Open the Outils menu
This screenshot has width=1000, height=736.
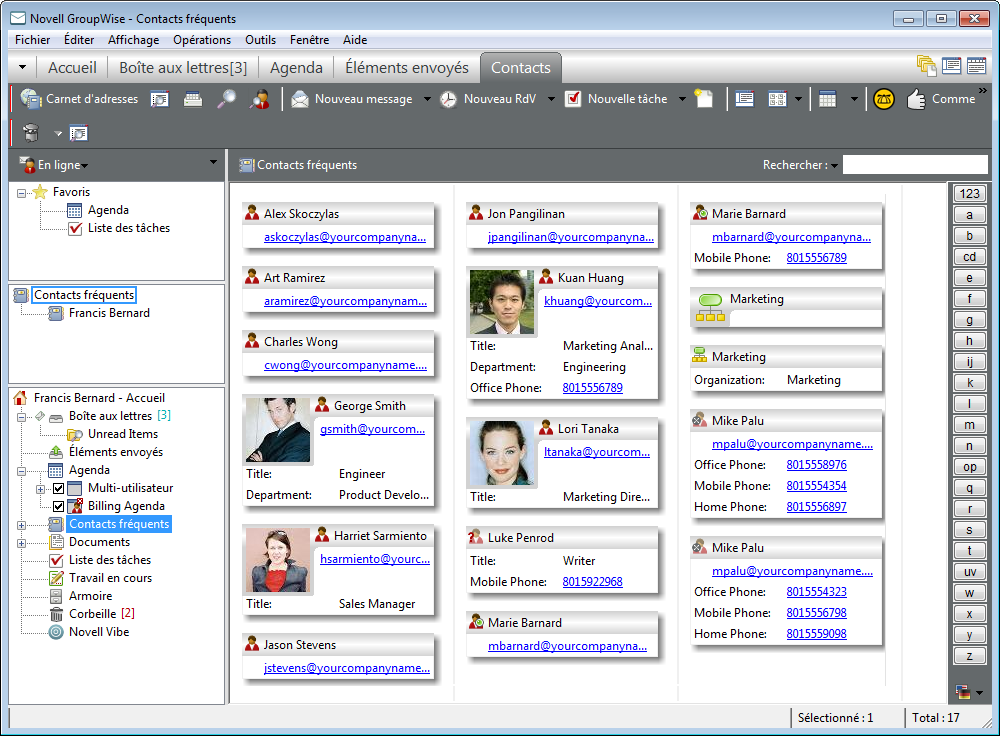[260, 40]
